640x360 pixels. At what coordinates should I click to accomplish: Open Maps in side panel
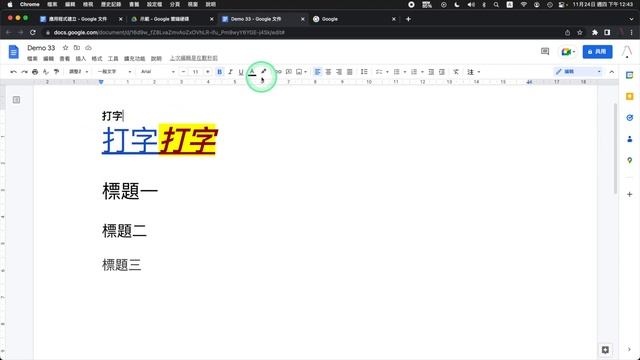tap(629, 160)
